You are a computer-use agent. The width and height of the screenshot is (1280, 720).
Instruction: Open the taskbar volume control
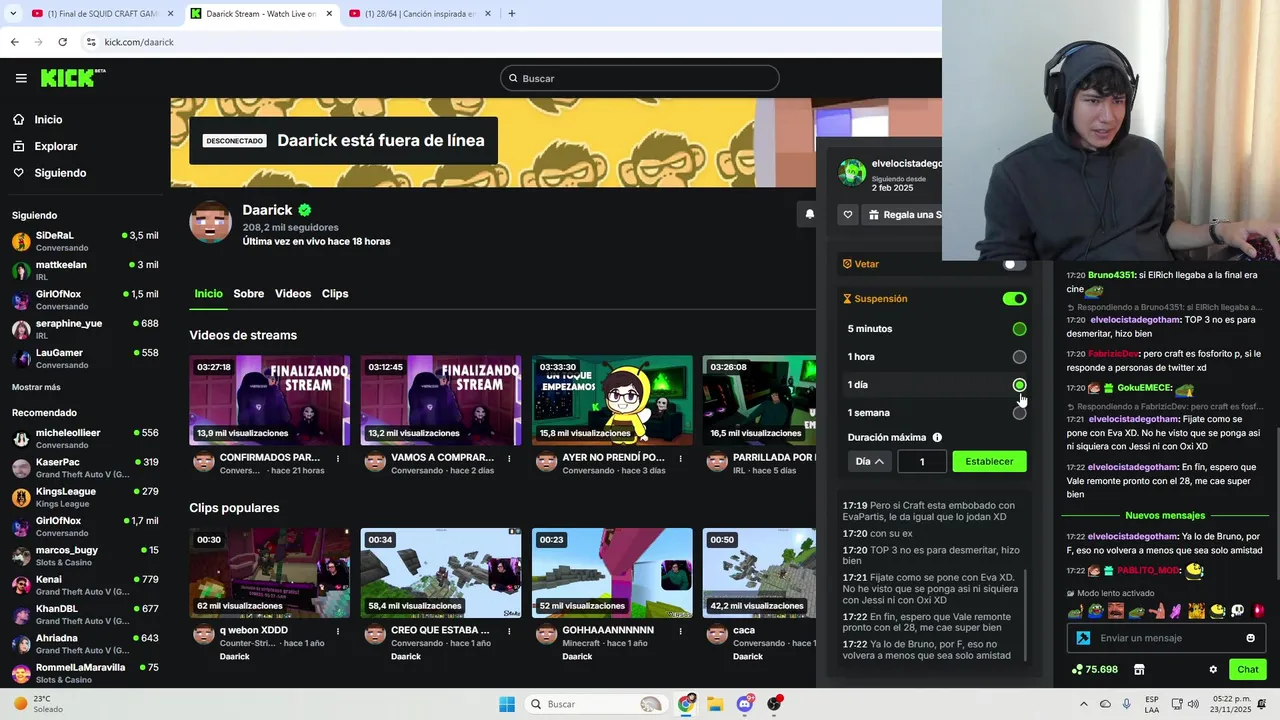click(x=1193, y=704)
